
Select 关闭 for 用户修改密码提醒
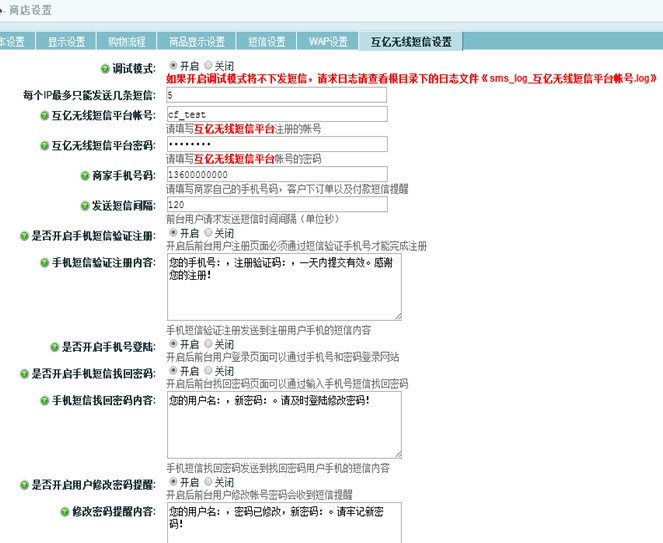208,481
